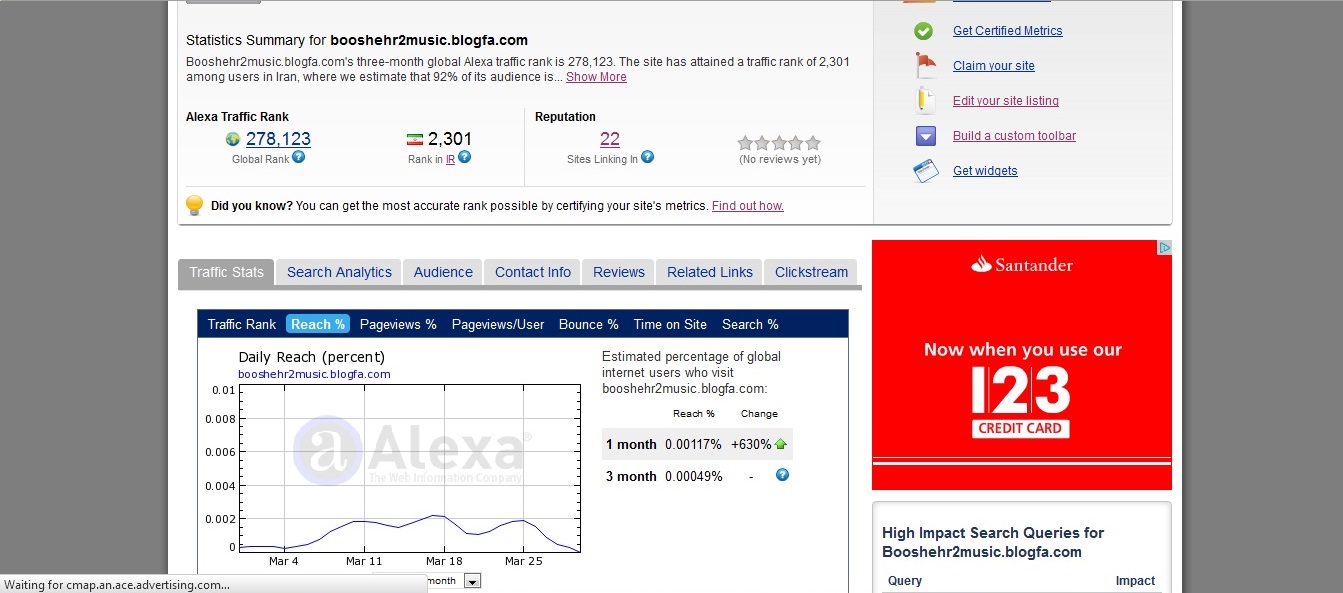Click the help icon beside Sites Linking In
1343x593 pixels.
pos(647,157)
